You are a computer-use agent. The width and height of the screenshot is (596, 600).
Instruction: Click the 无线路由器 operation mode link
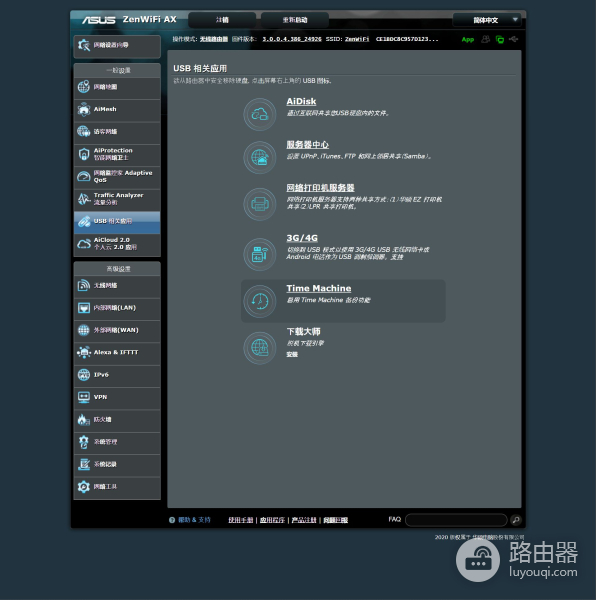(214, 39)
